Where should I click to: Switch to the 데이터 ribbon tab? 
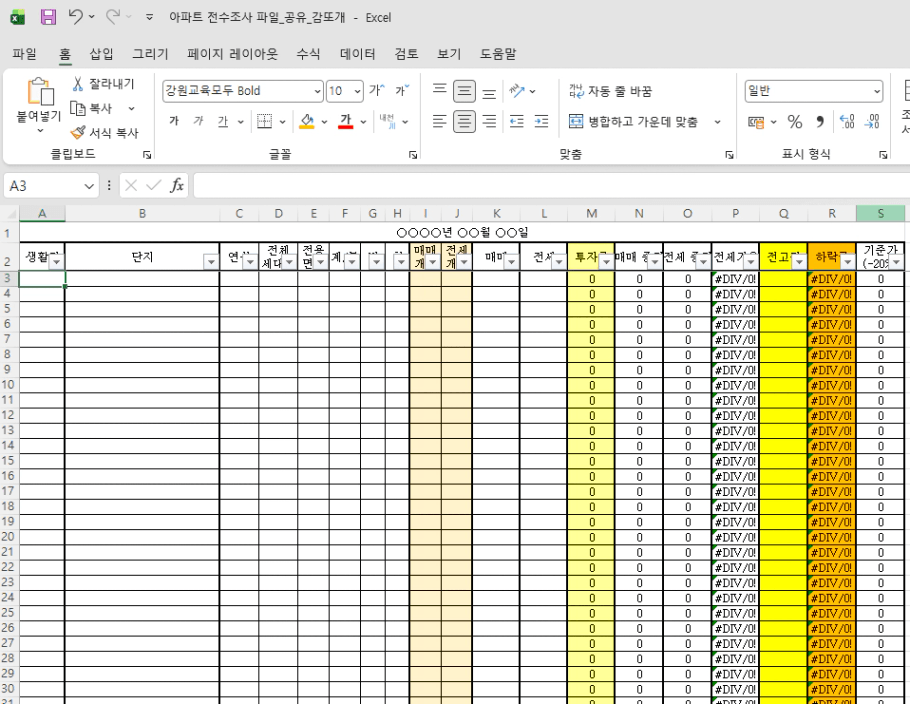357,53
